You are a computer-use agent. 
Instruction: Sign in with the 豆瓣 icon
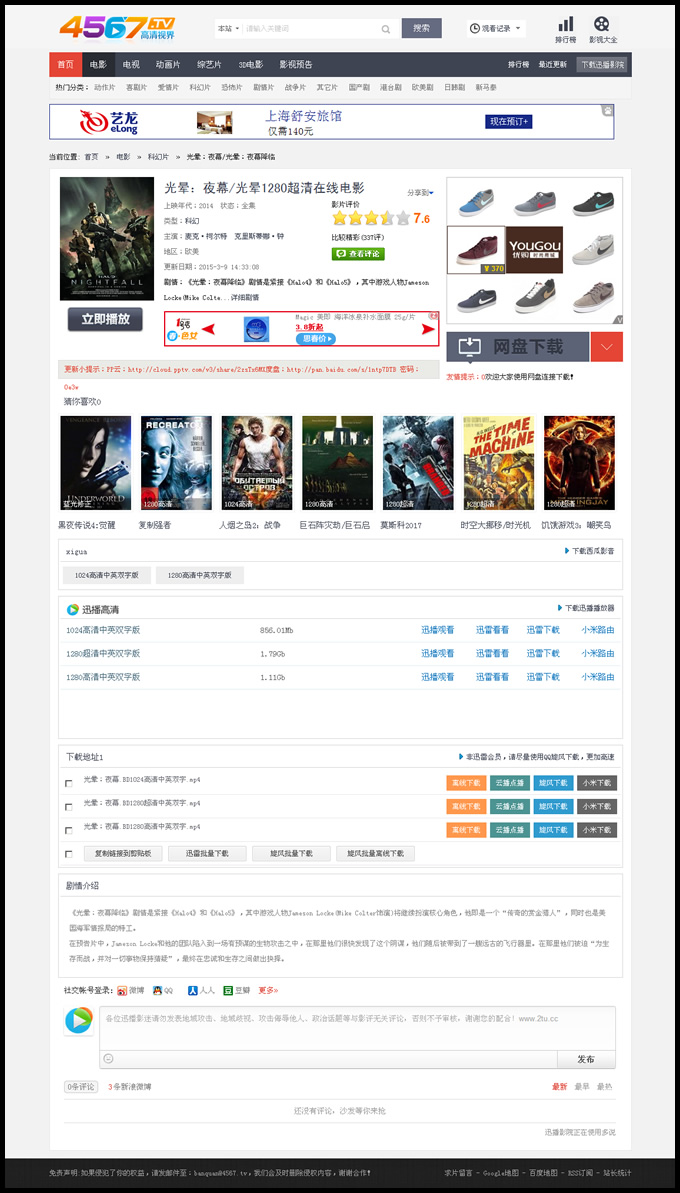point(228,991)
